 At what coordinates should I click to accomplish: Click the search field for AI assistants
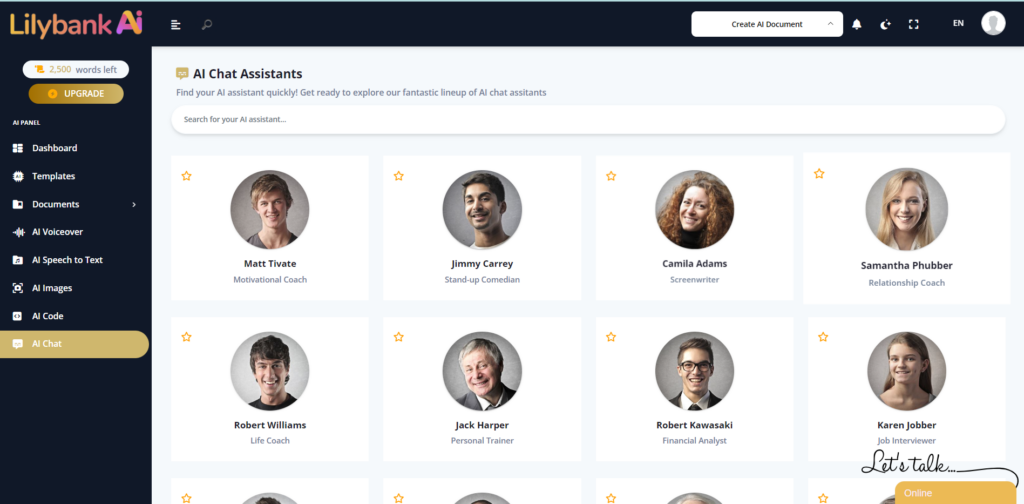pos(588,119)
